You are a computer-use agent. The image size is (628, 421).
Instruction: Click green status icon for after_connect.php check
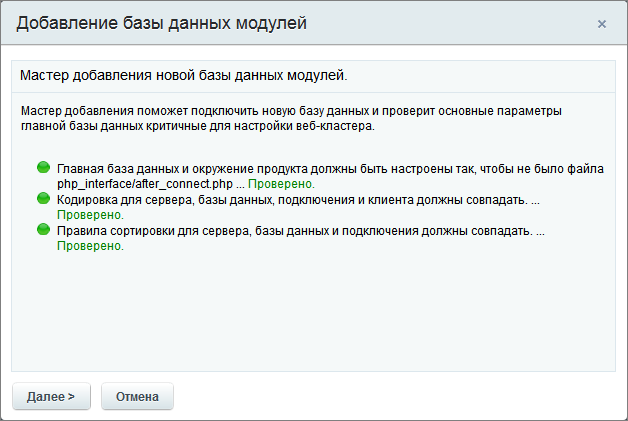click(x=43, y=168)
